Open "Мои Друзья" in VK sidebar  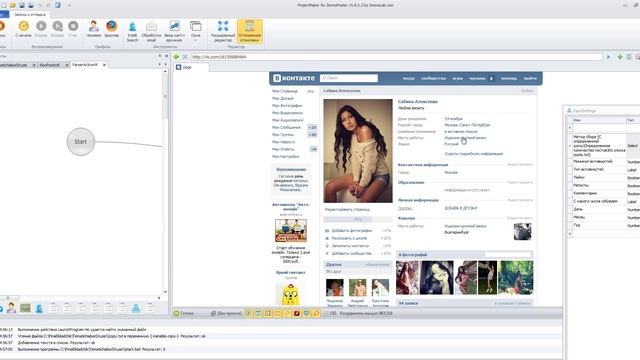tap(282, 98)
